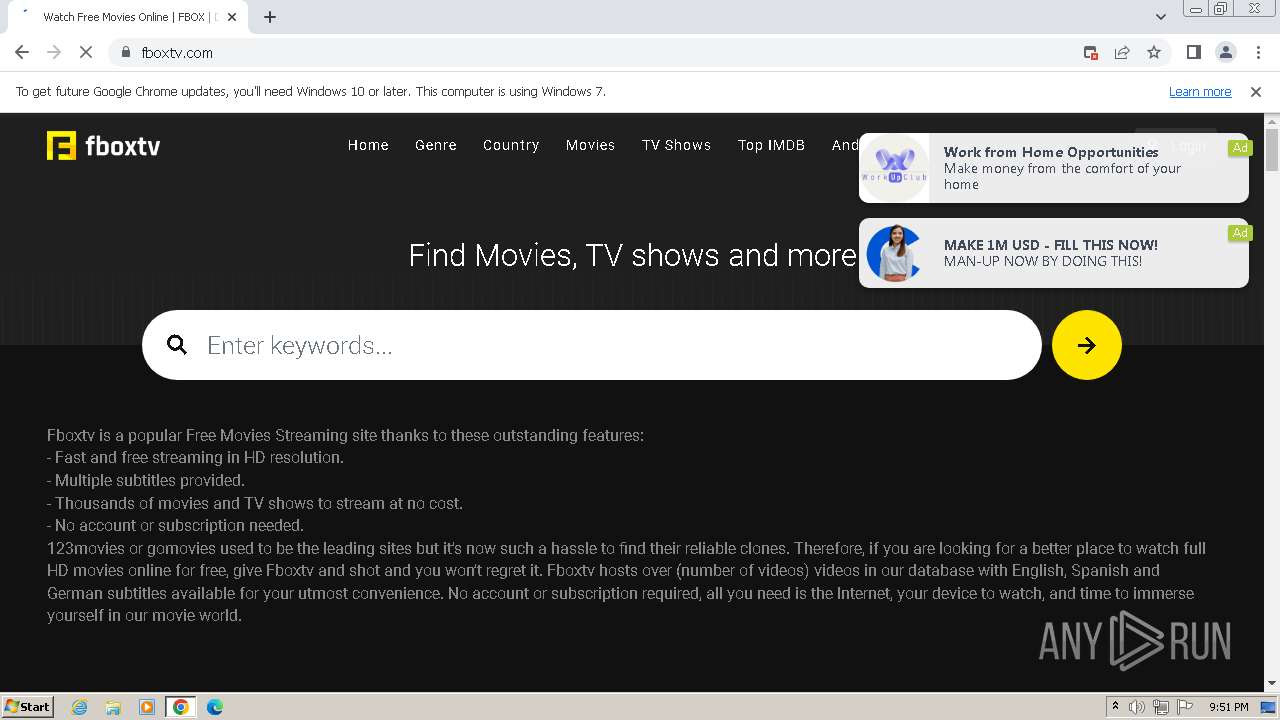Click the 'Fast and free streaming in HD' line
This screenshot has height=720, width=1280.
pyautogui.click(x=195, y=457)
